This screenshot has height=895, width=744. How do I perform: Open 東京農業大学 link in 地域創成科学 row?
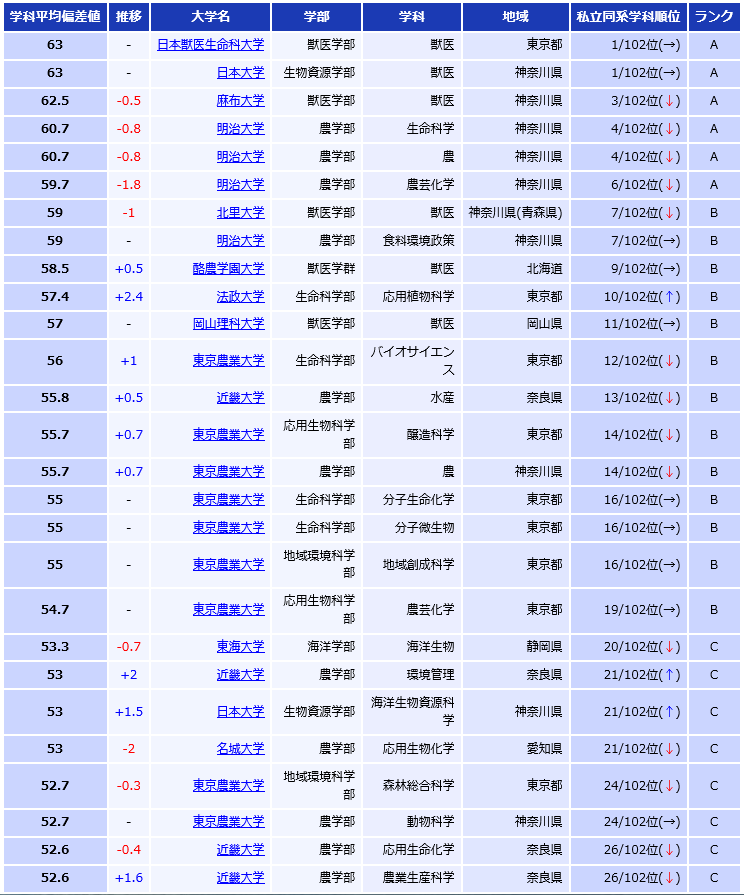(x=228, y=565)
